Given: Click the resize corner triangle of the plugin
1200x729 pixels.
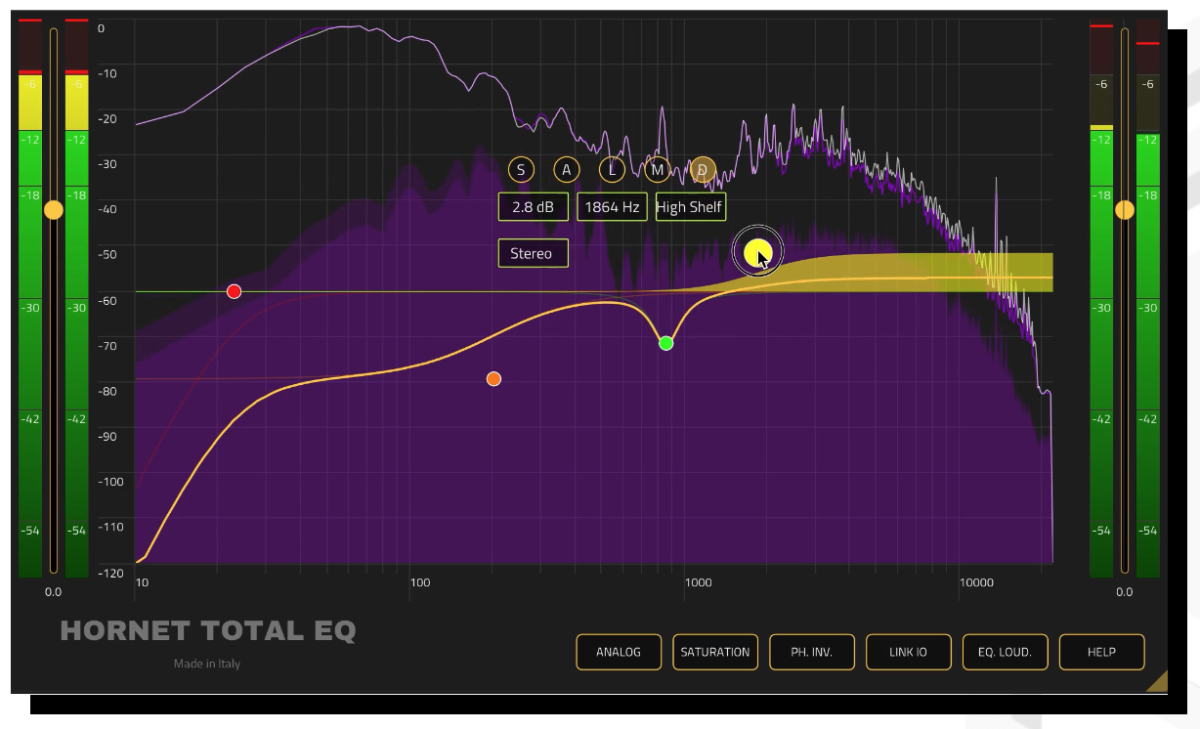Looking at the screenshot, I should (x=1156, y=680).
